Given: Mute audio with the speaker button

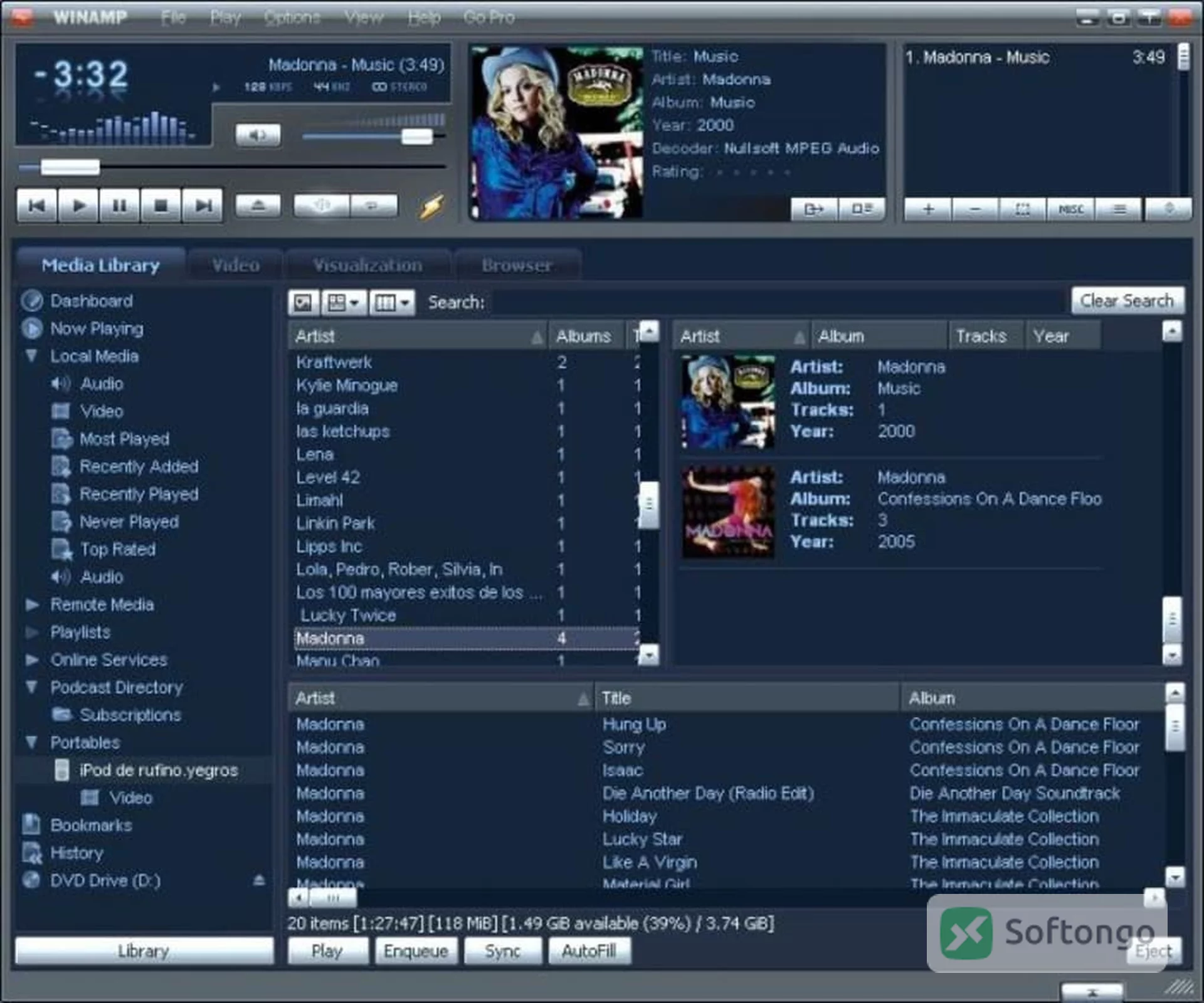Looking at the screenshot, I should point(258,135).
